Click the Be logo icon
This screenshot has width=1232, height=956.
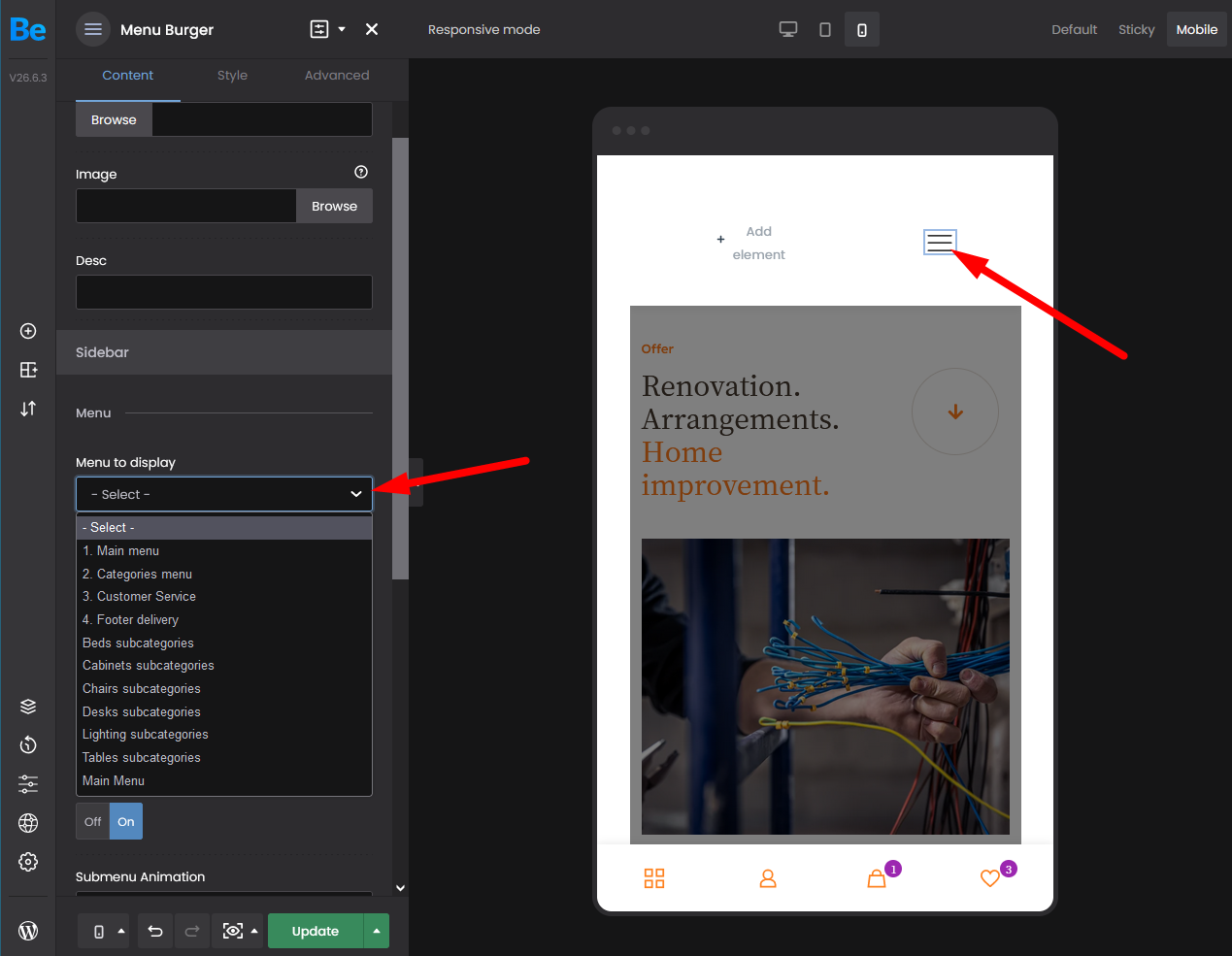click(x=28, y=29)
